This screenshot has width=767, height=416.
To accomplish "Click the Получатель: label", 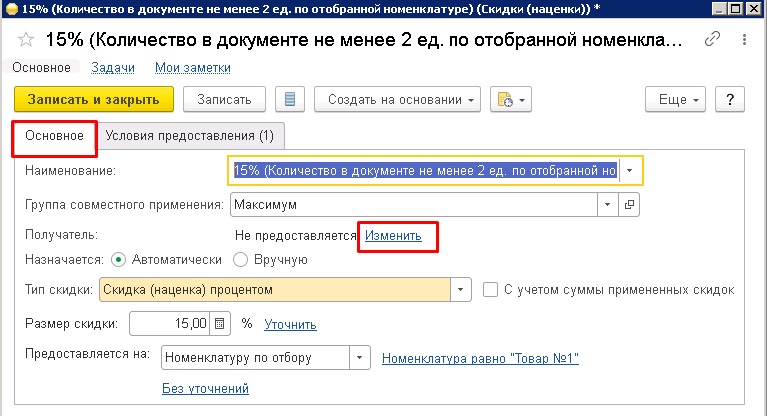I will pos(62,235).
